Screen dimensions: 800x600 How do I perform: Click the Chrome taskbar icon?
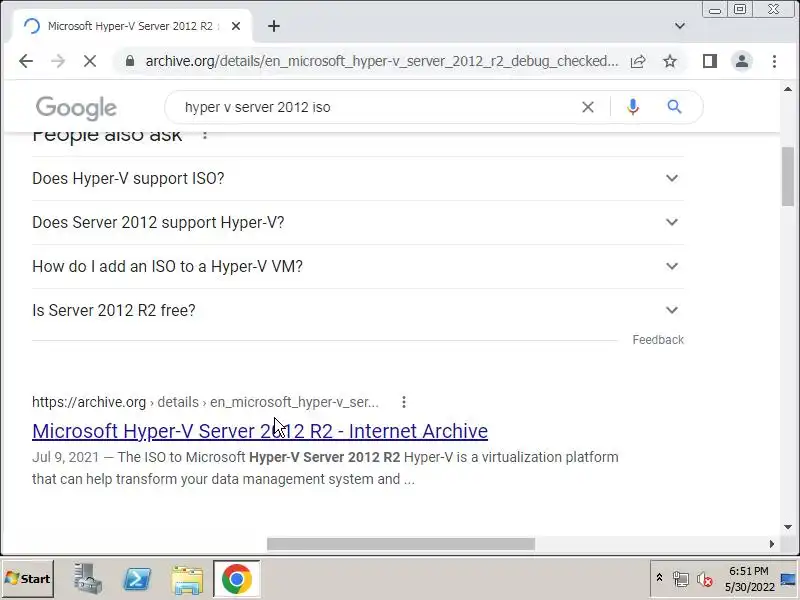(x=236, y=579)
